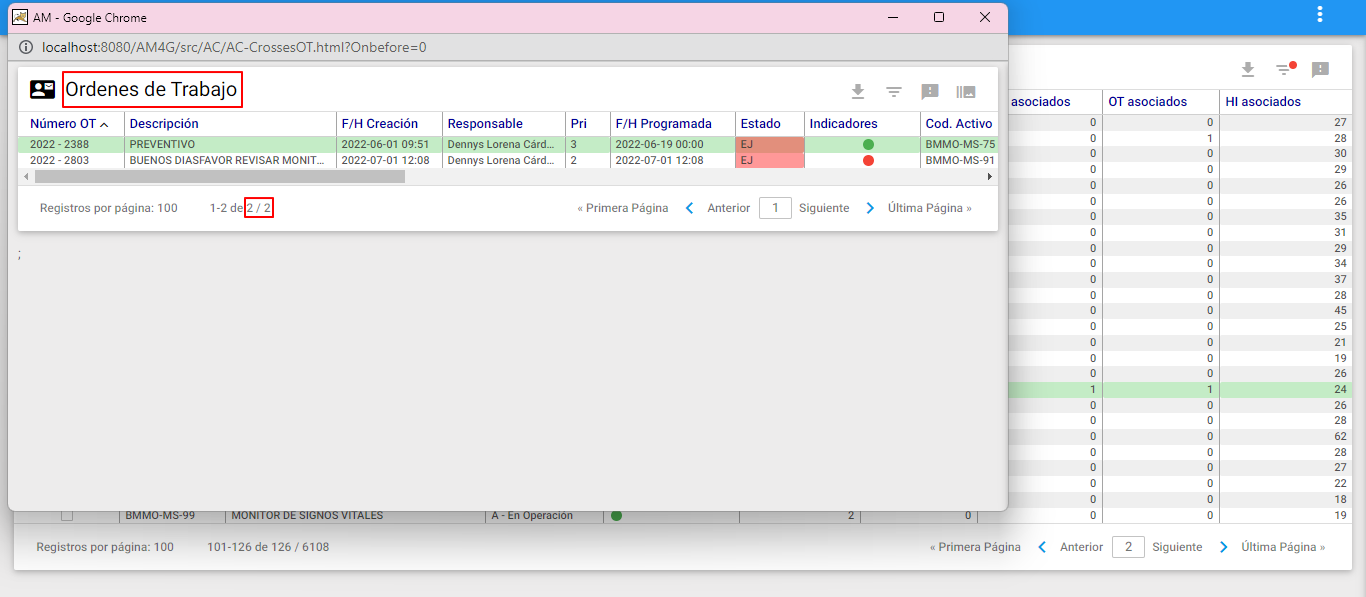The height and width of the screenshot is (597, 1366).
Task: Click « Primera Página in popup
Action: [x=623, y=208]
